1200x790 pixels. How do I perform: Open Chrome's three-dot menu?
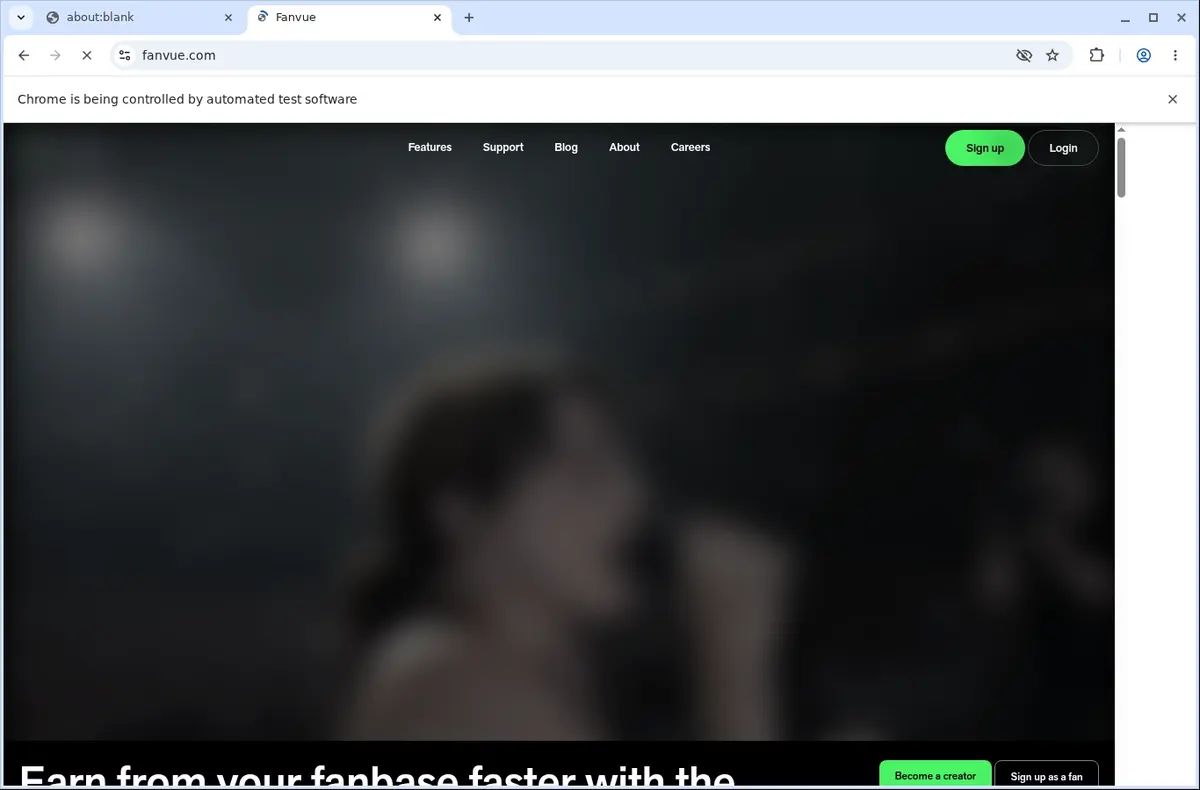click(1175, 56)
